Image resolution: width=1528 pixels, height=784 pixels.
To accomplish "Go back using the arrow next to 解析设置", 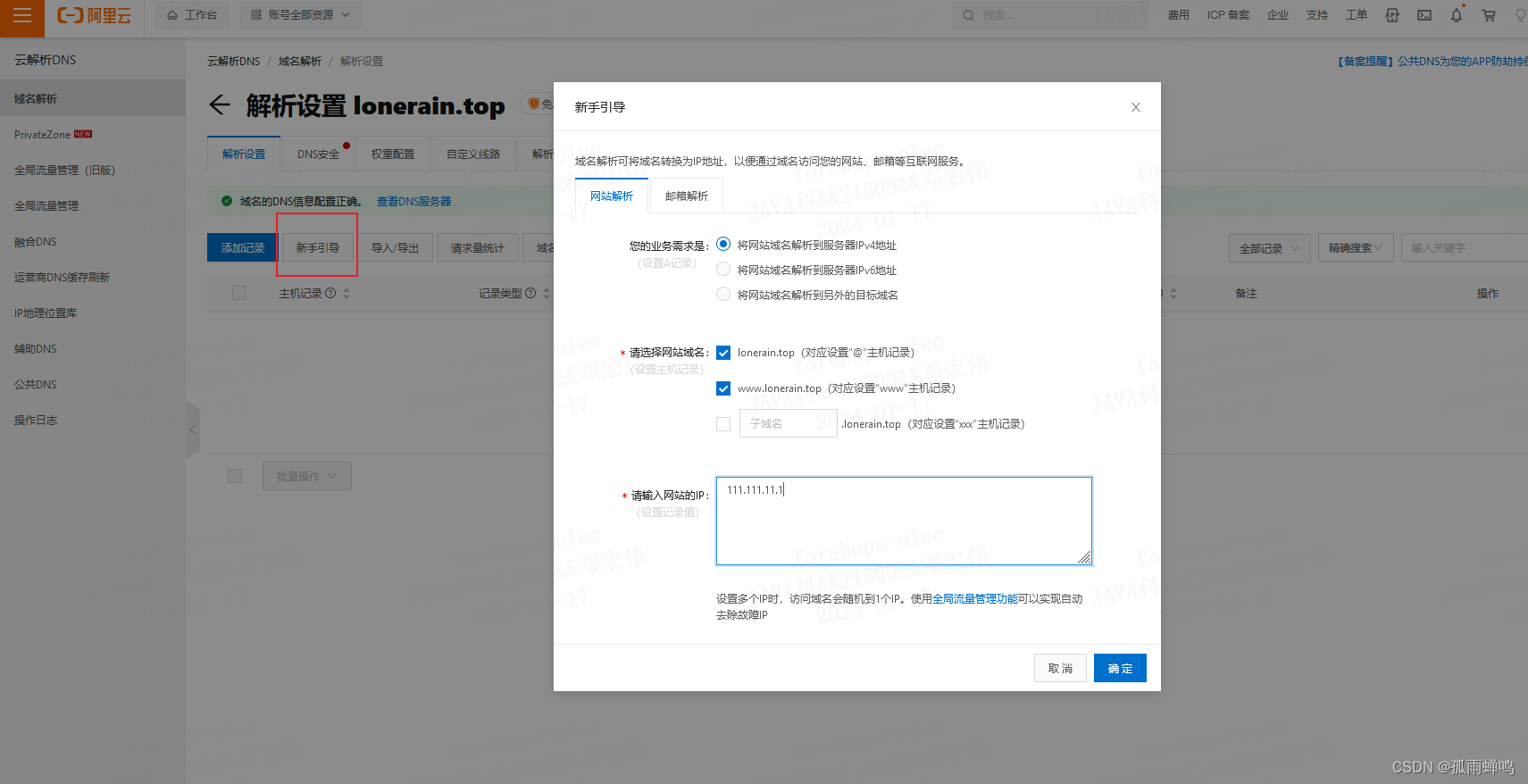I will (x=220, y=105).
